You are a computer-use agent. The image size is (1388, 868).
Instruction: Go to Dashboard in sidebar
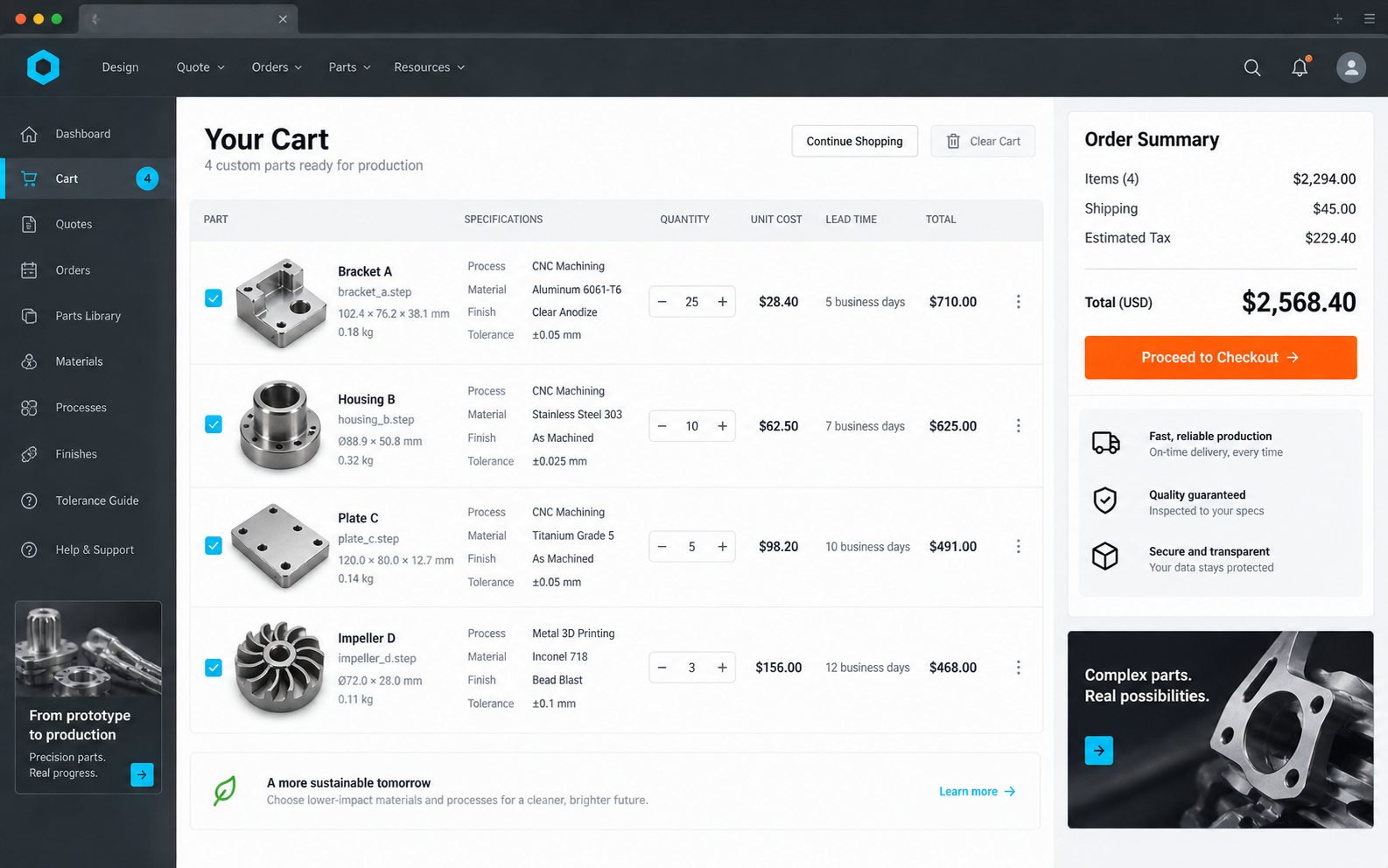pyautogui.click(x=88, y=134)
